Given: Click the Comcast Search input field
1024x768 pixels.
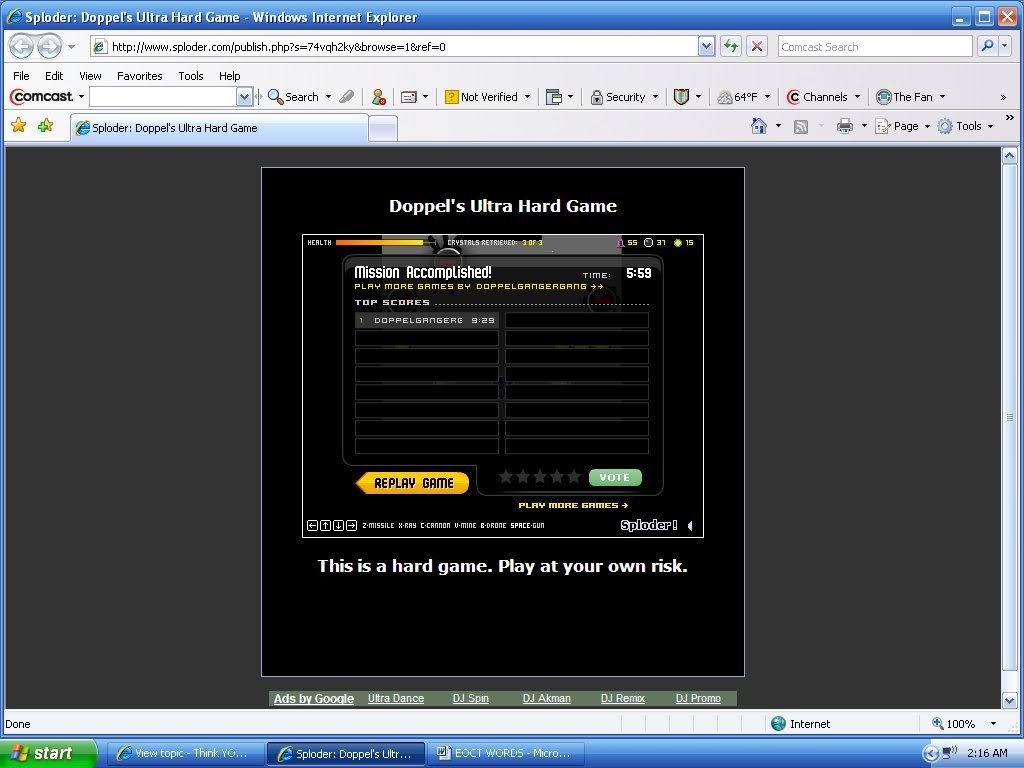Looking at the screenshot, I should click(873, 47).
